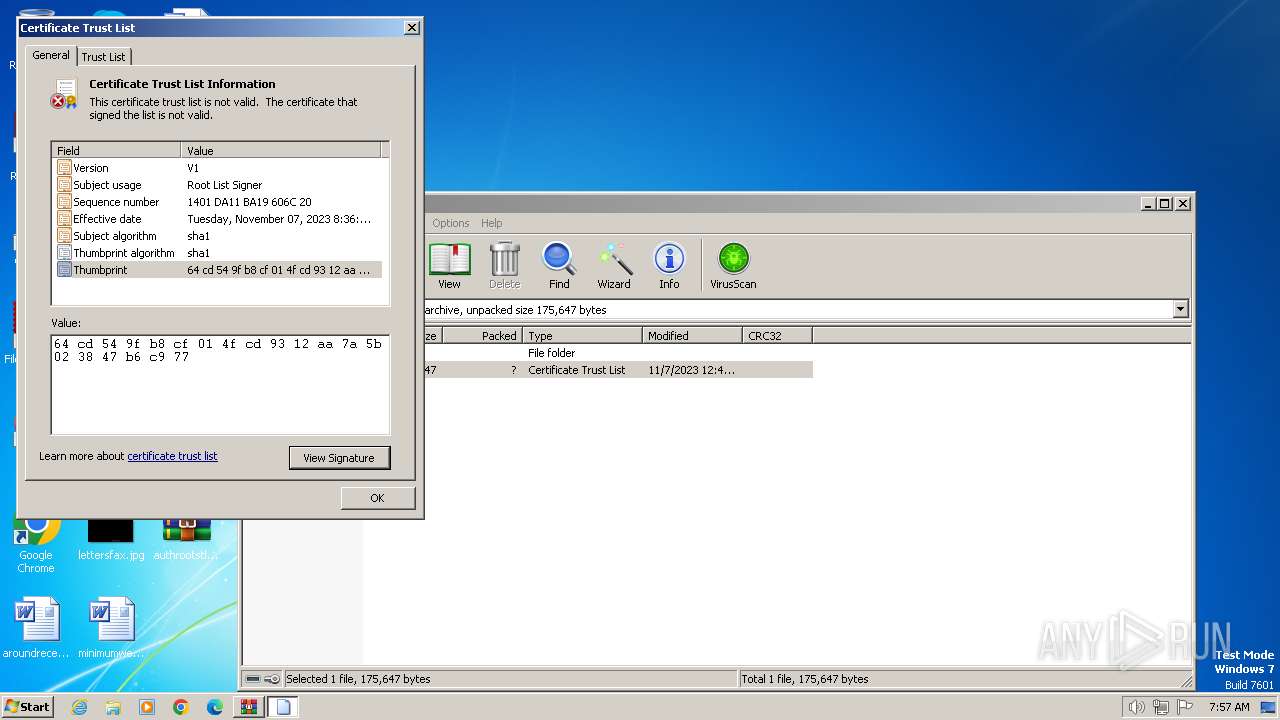Click the Action Center flag icon

tap(1186, 707)
